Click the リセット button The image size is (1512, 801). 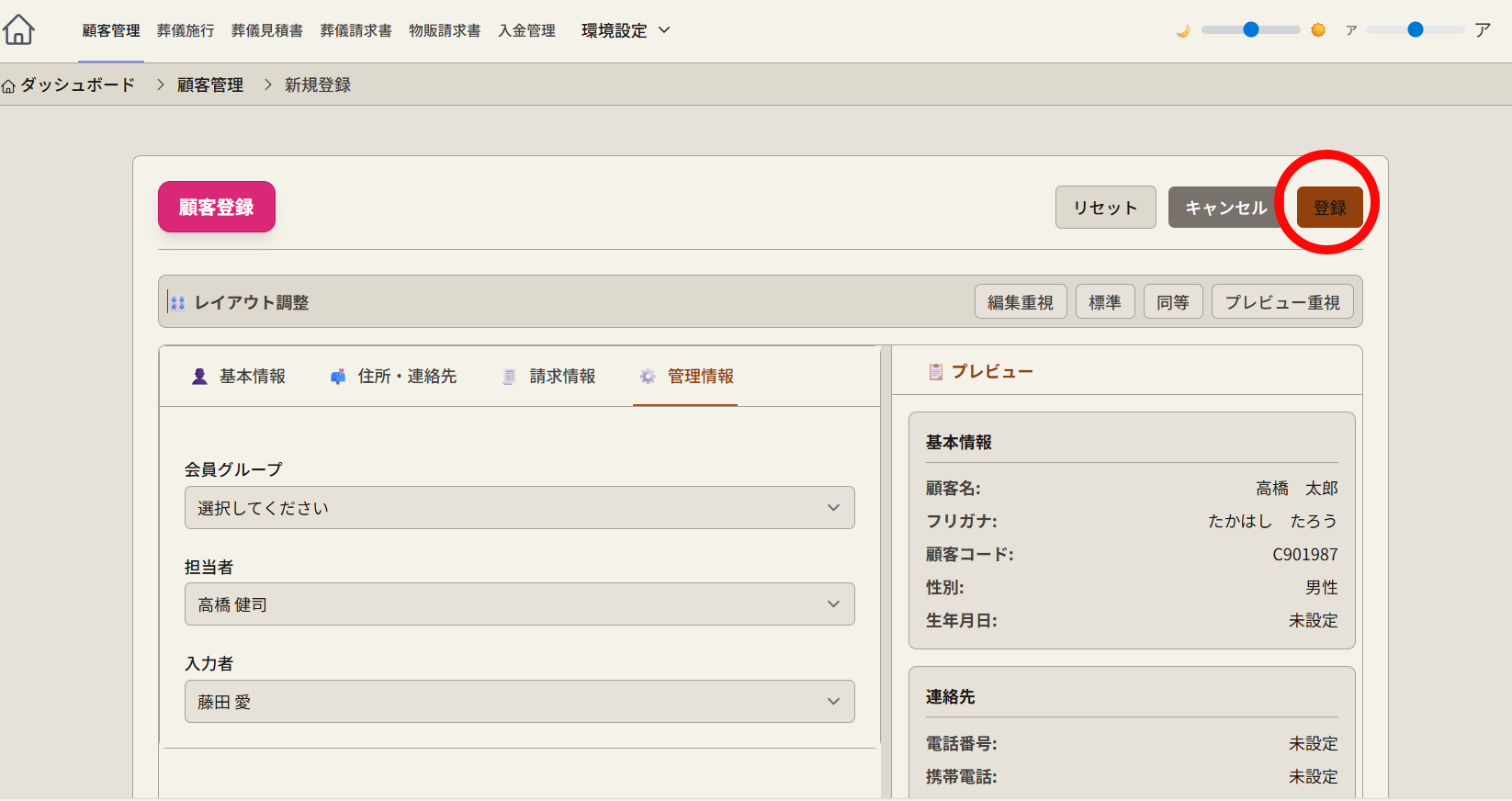[1105, 208]
